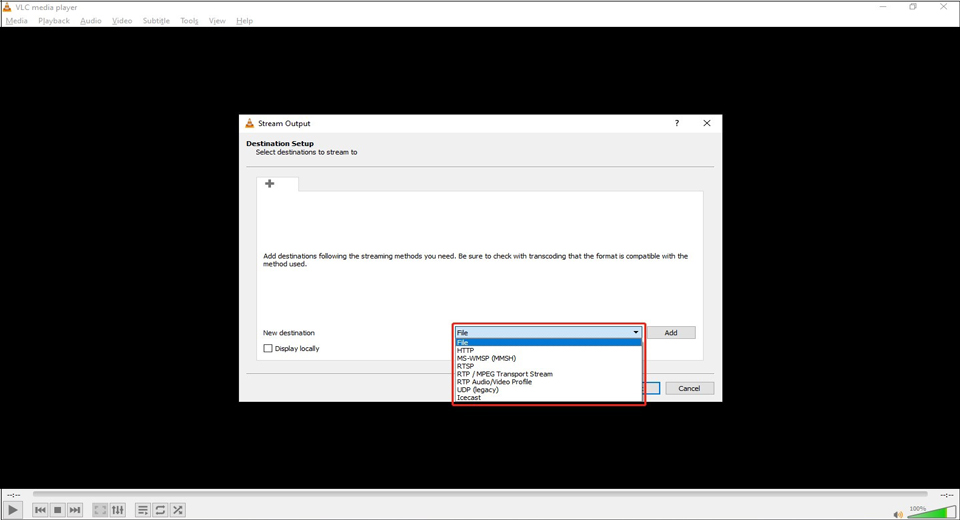This screenshot has width=960, height=520.
Task: Open the Tools menu
Action: coord(189,20)
